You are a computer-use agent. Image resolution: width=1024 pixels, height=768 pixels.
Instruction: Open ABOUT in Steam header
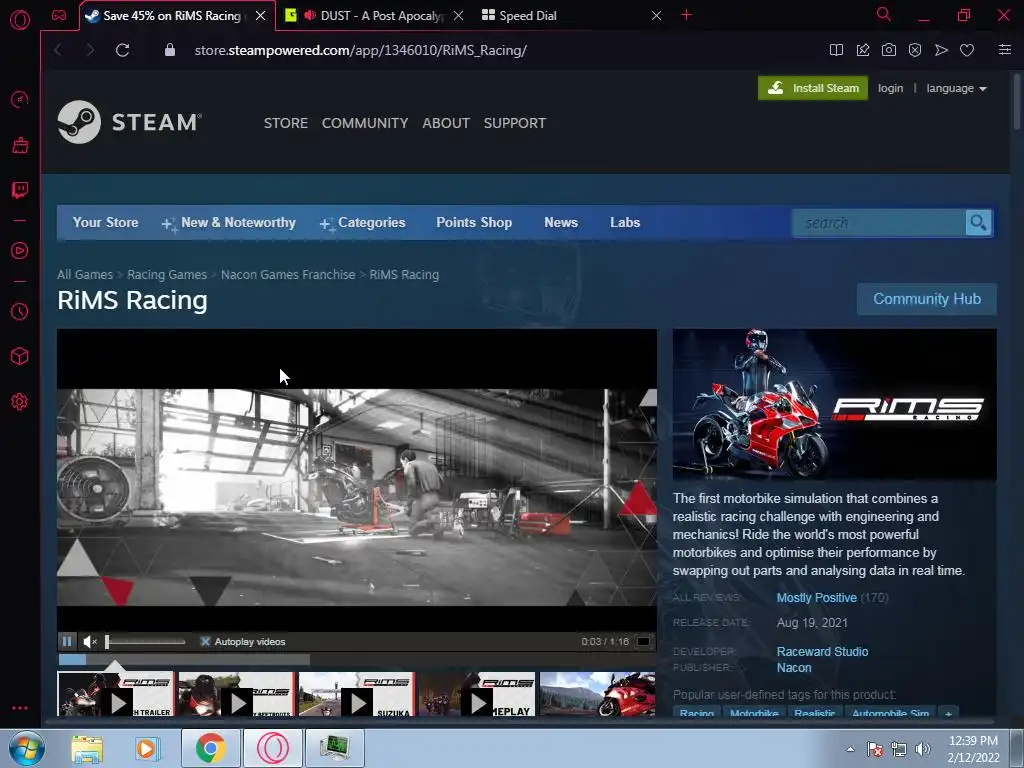point(446,123)
